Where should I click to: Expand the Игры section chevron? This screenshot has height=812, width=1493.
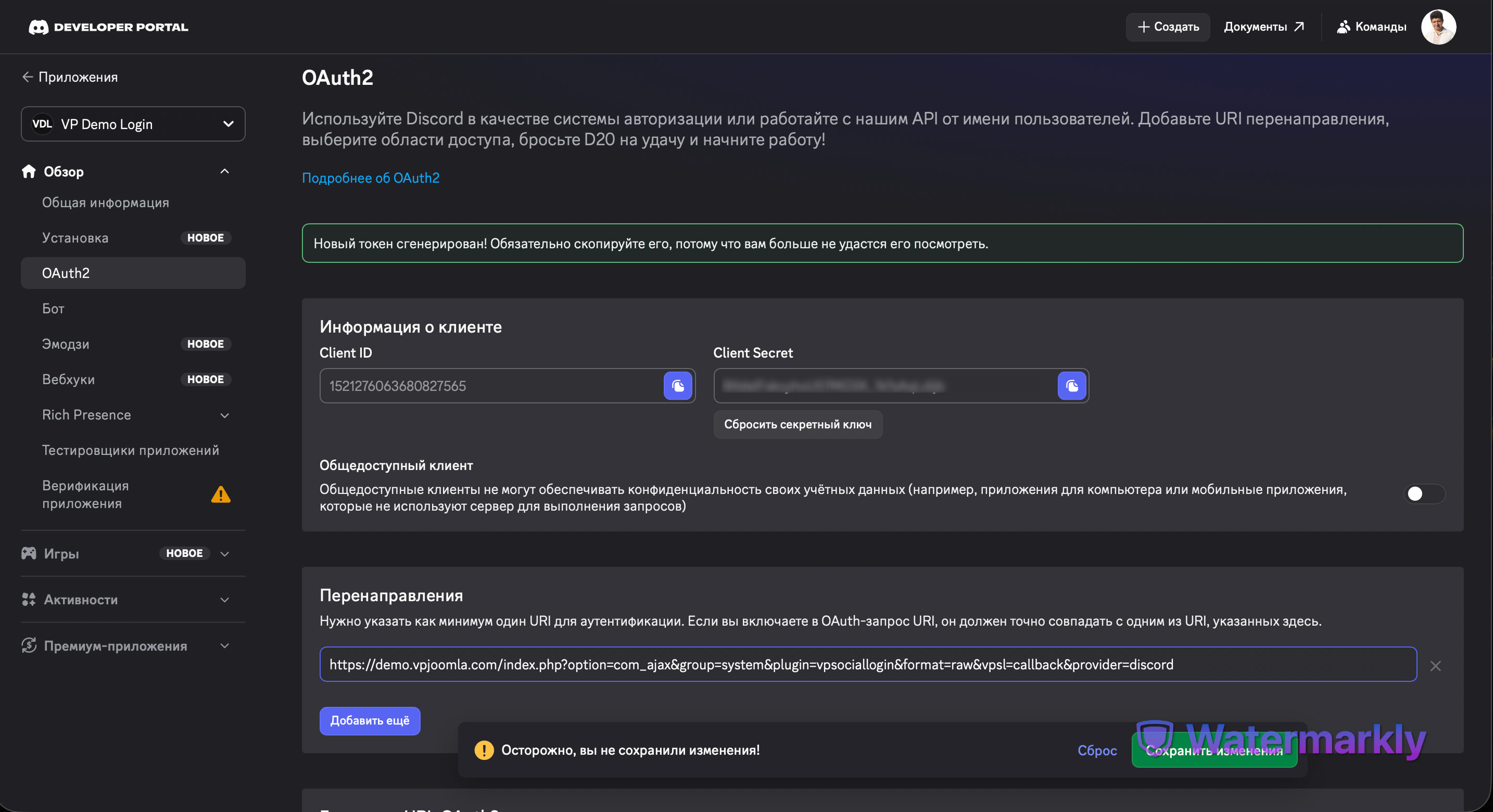click(225, 553)
